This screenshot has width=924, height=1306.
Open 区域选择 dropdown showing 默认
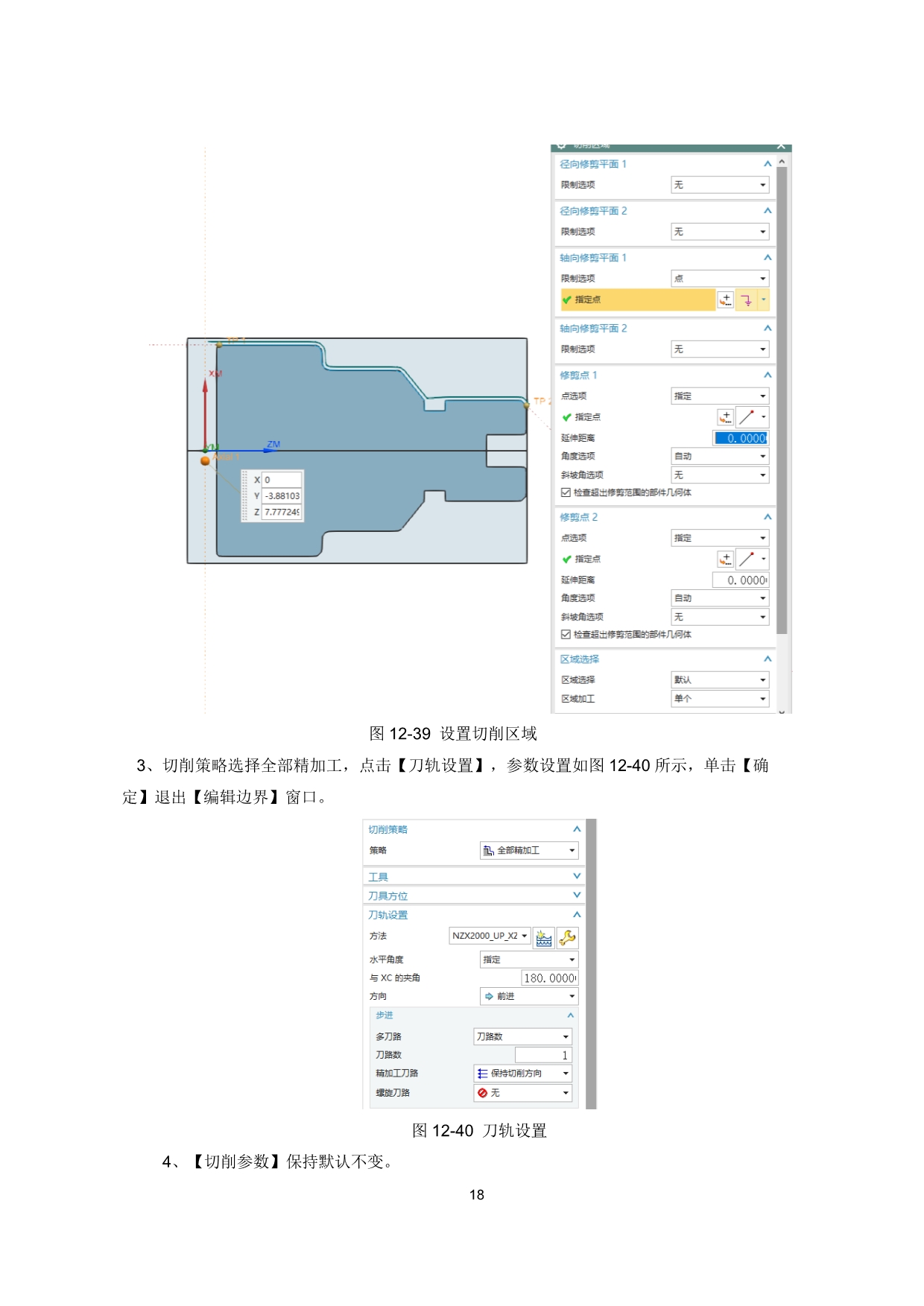coord(720,679)
